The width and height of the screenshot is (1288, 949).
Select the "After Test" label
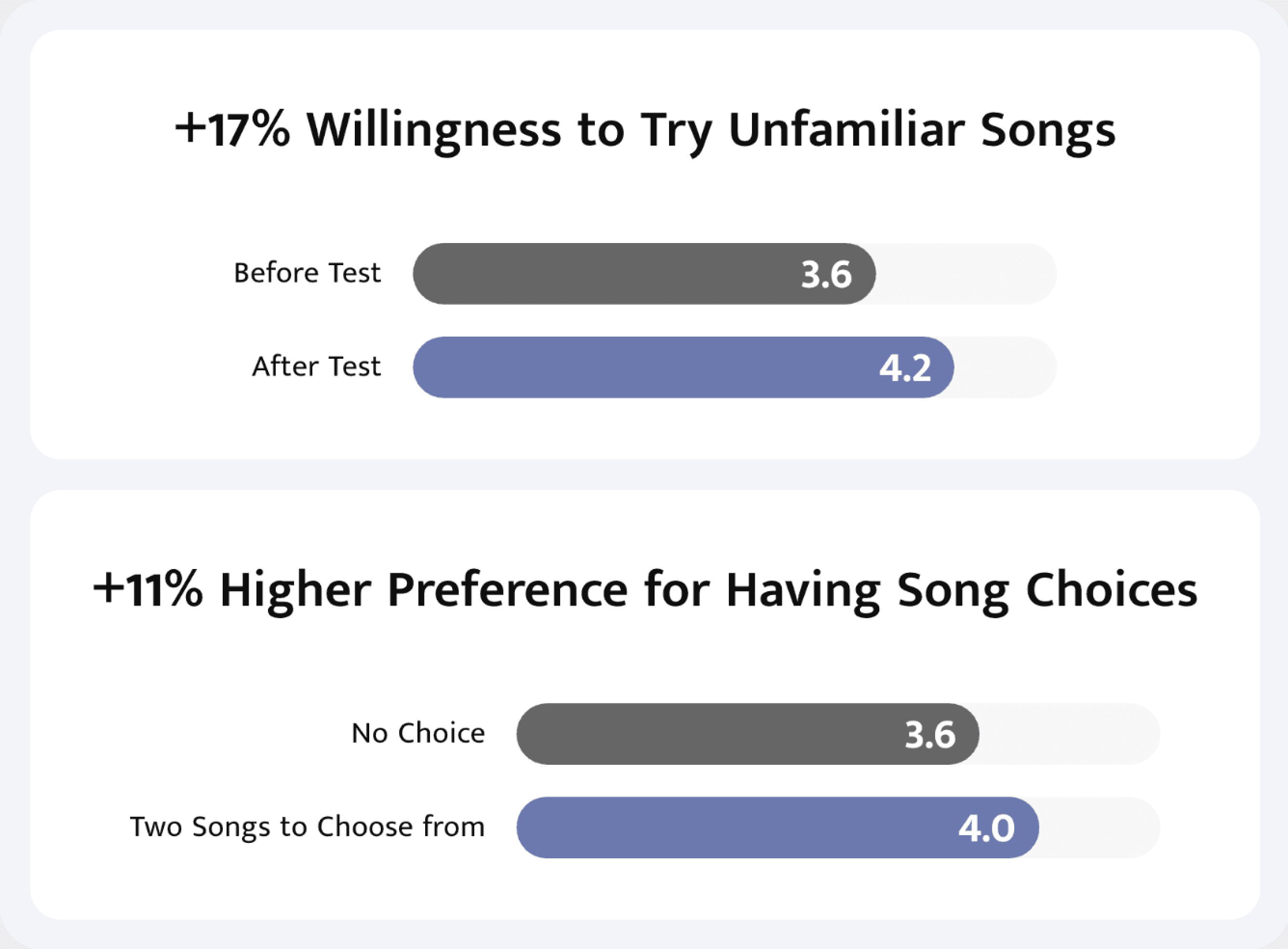click(x=316, y=366)
